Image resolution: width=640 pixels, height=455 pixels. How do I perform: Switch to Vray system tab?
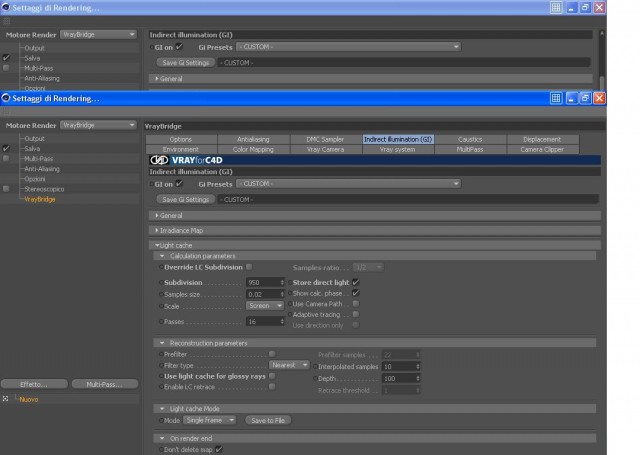tap(398, 149)
